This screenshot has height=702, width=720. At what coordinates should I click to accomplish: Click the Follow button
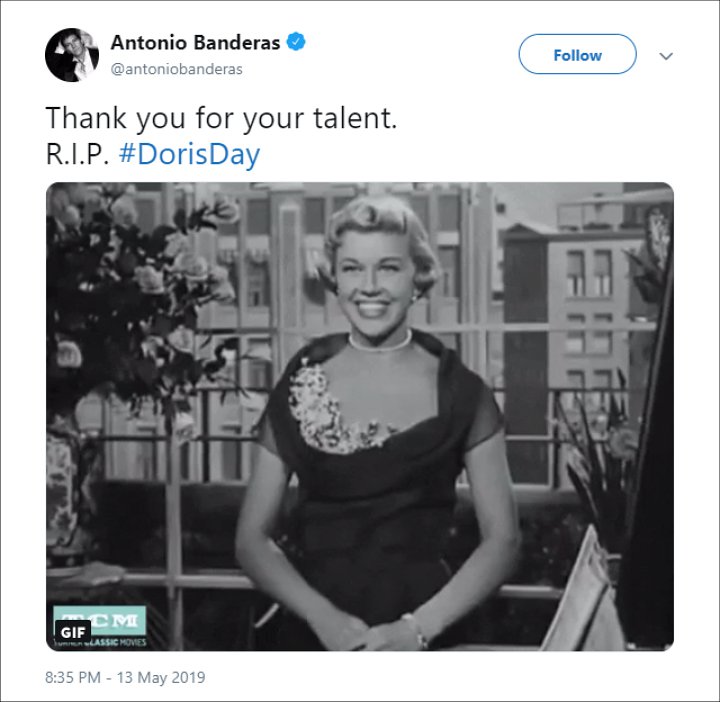point(577,54)
